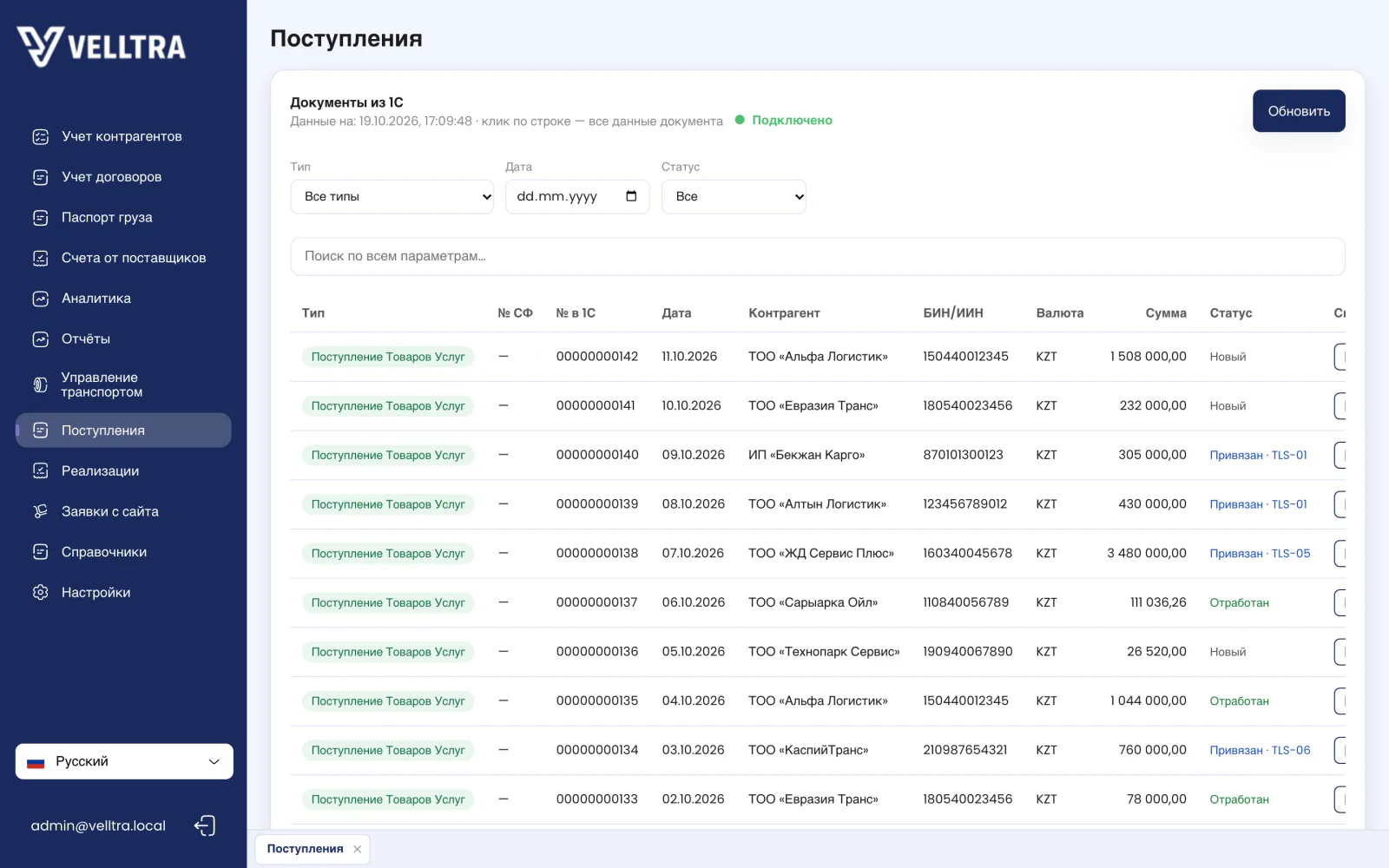
Task: Click the Учет контрагентов sidebar icon
Action: click(40, 136)
